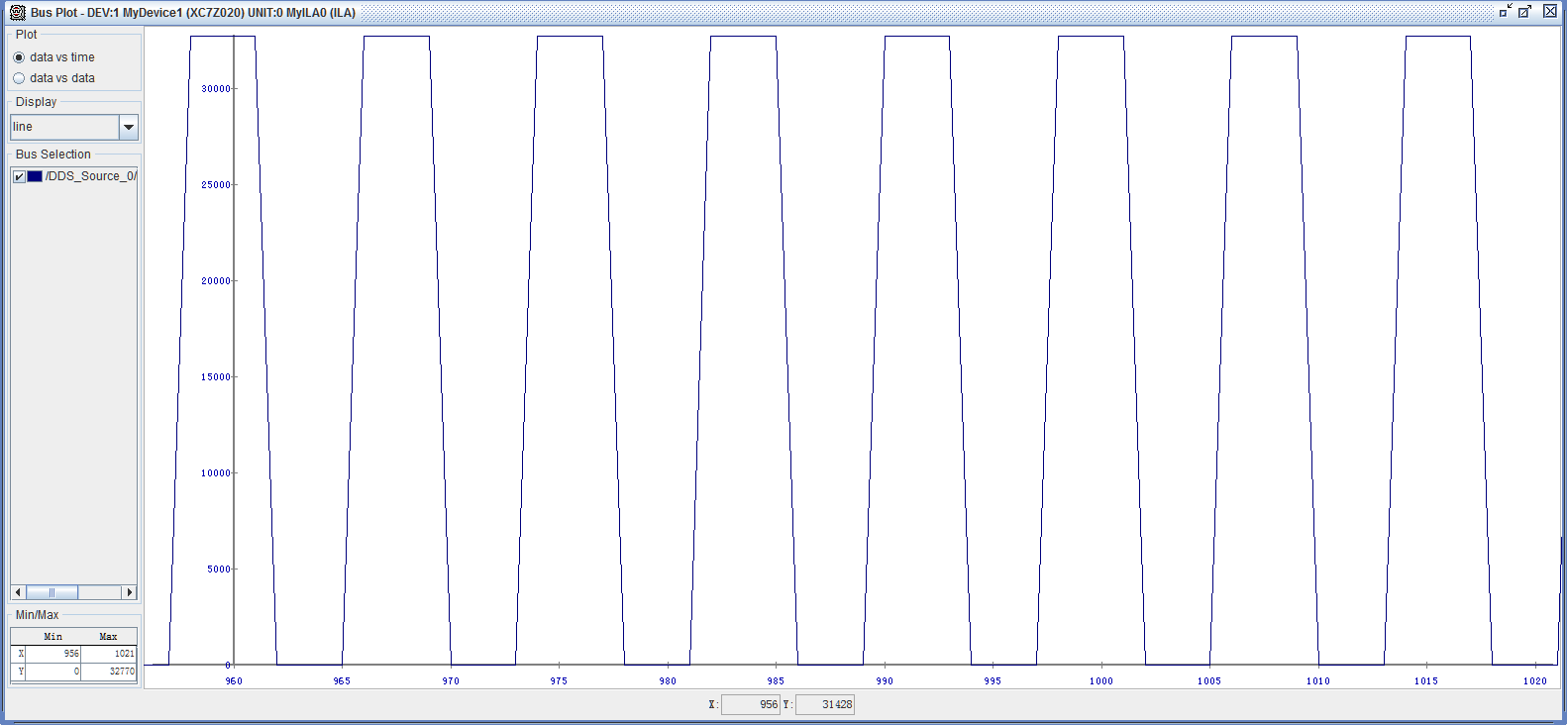Screen dimensions: 1568x726
Task: Uncheck the /DDS_Source_0 bus checkbox
Action: coord(19,176)
